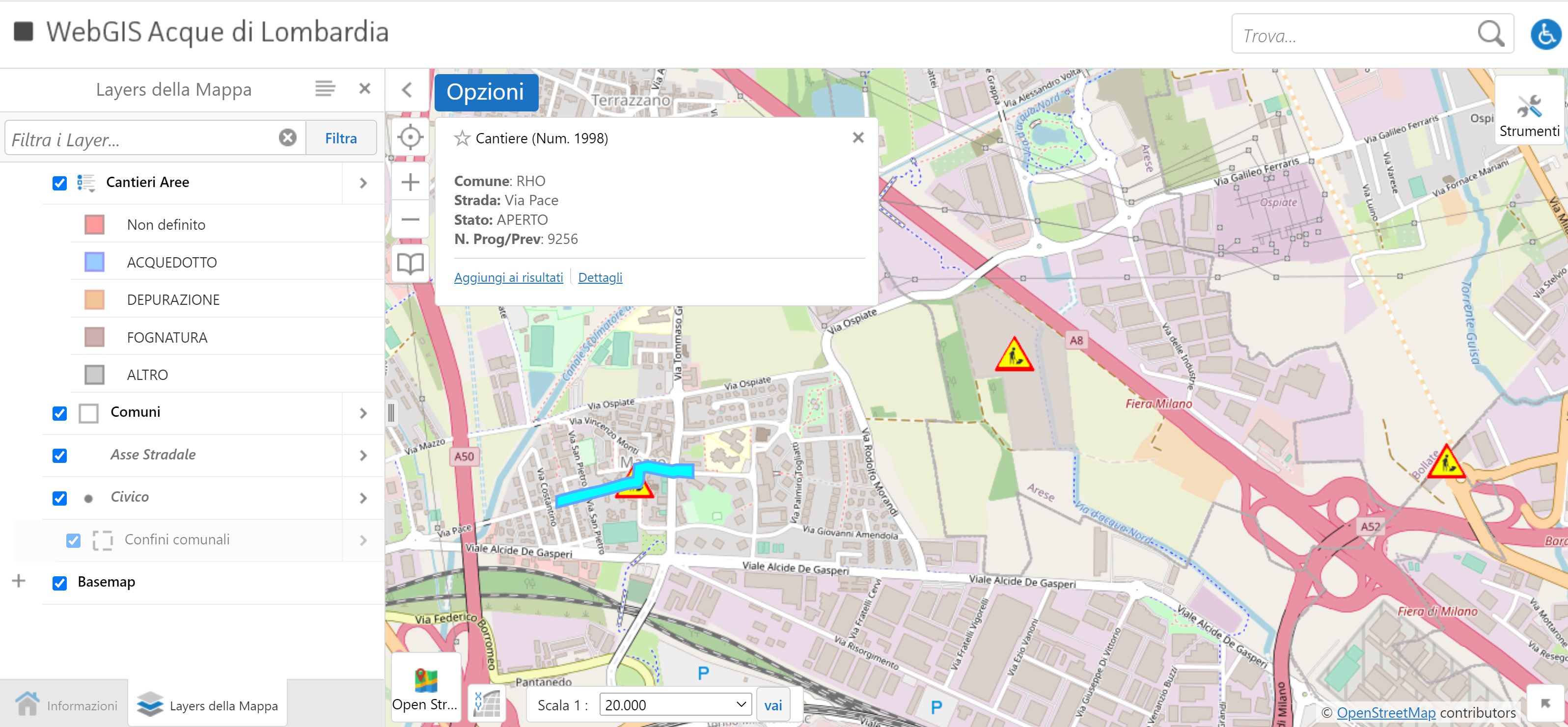Screen dimensions: 1568x727
Task: Toggle Confini comunali checkbox
Action: [73, 540]
